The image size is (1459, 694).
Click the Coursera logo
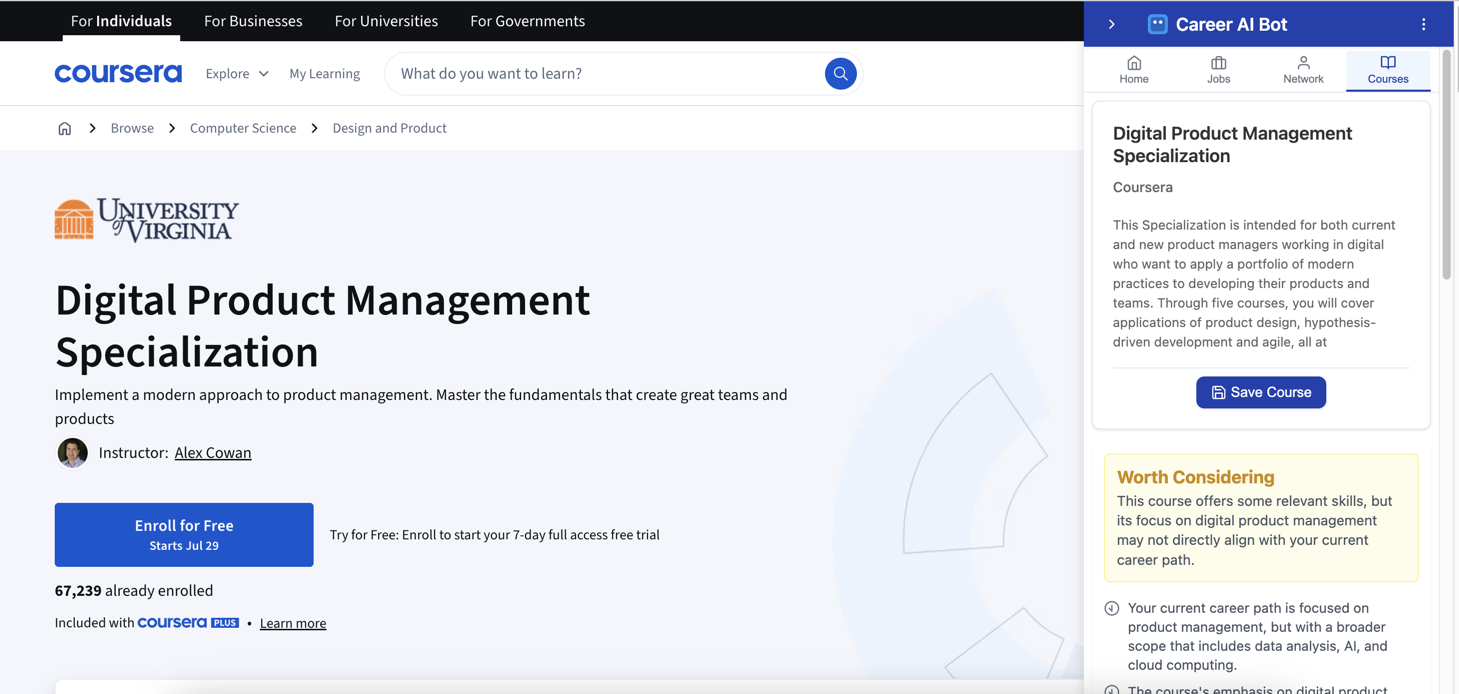(x=118, y=73)
